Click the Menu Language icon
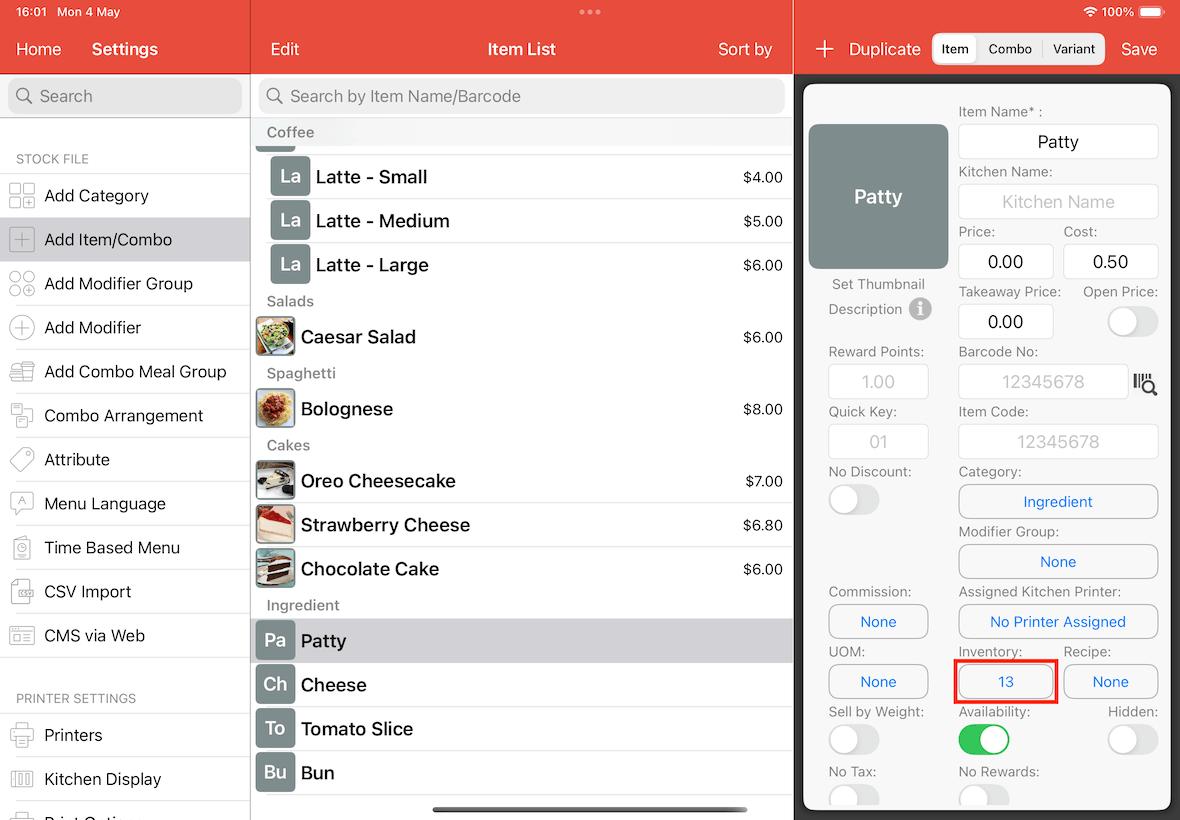The width and height of the screenshot is (1180, 820). (22, 503)
